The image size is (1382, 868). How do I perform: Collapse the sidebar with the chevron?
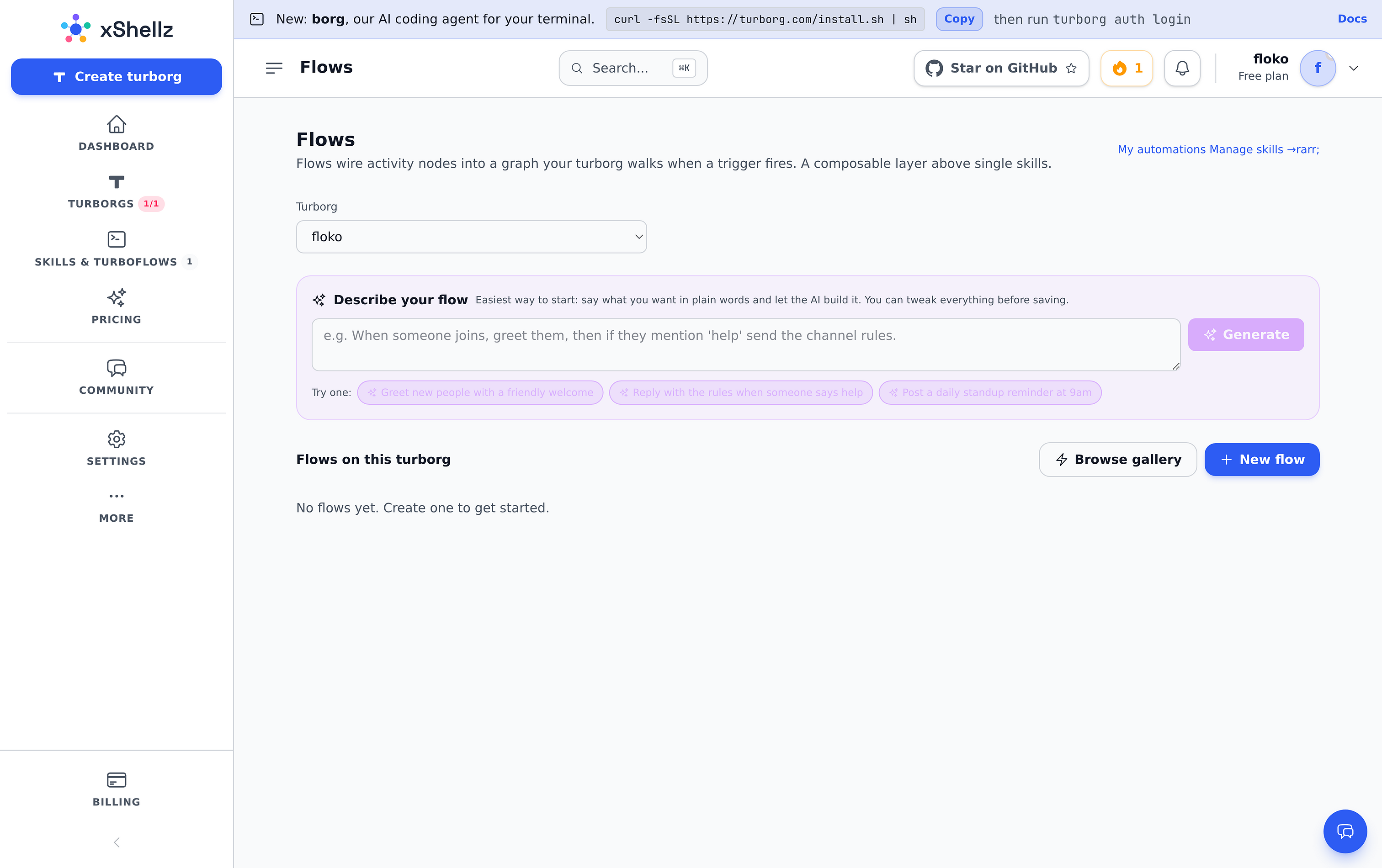point(117,842)
